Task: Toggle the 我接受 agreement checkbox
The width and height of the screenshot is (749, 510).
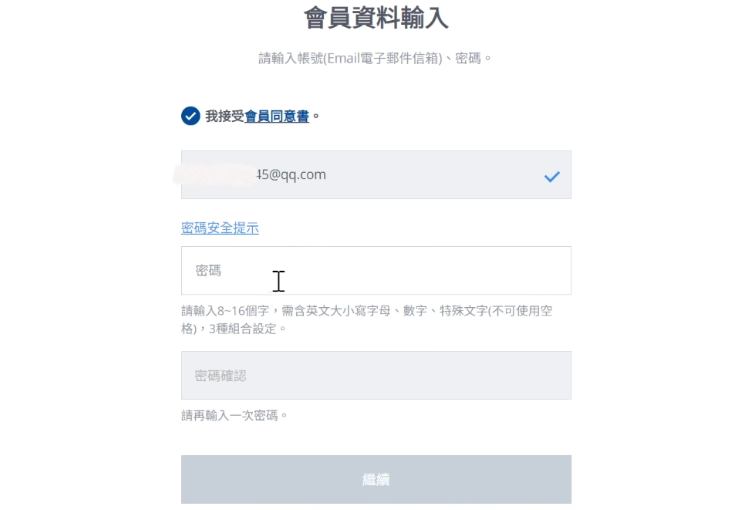Action: tap(190, 116)
